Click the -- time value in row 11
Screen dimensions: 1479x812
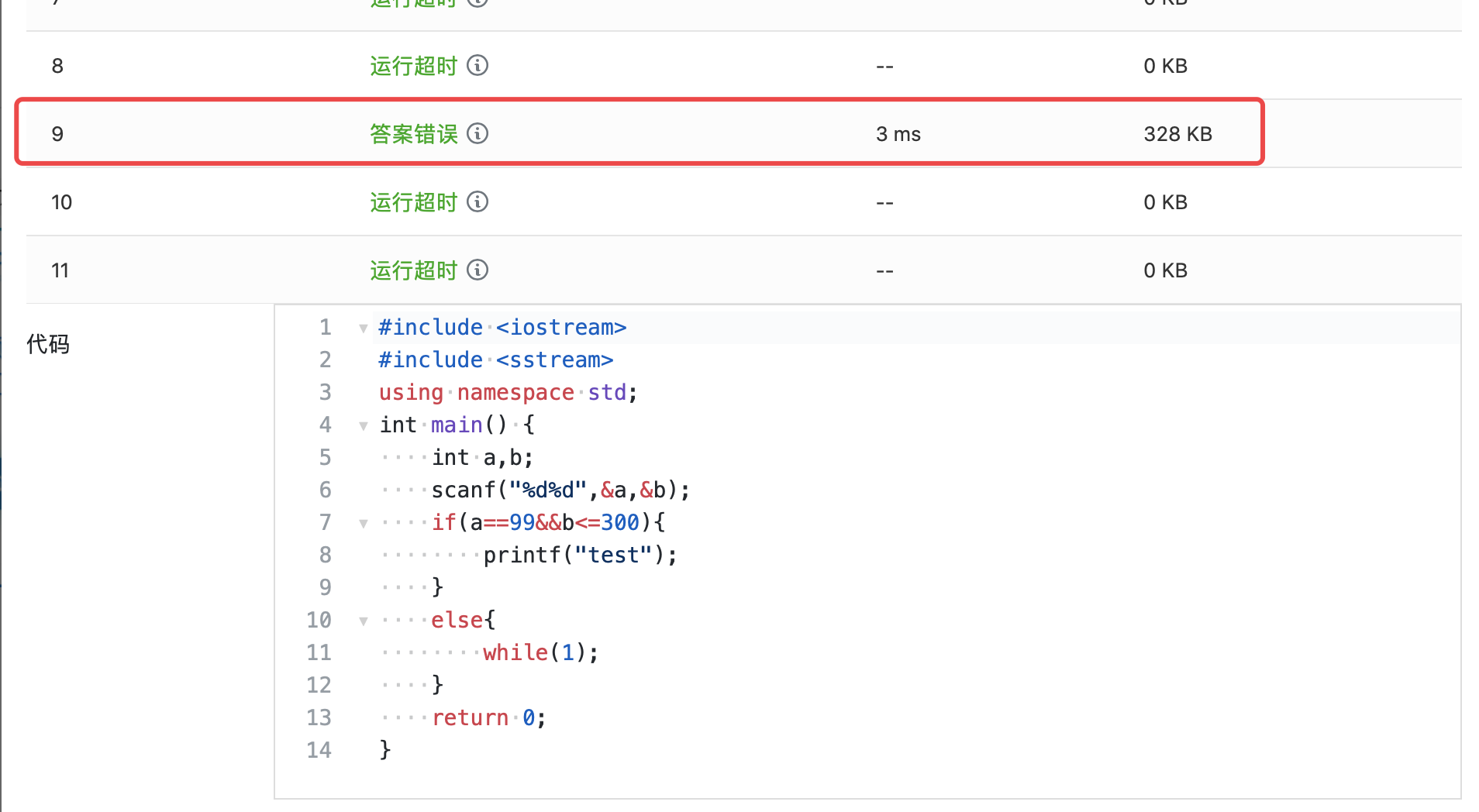click(884, 272)
